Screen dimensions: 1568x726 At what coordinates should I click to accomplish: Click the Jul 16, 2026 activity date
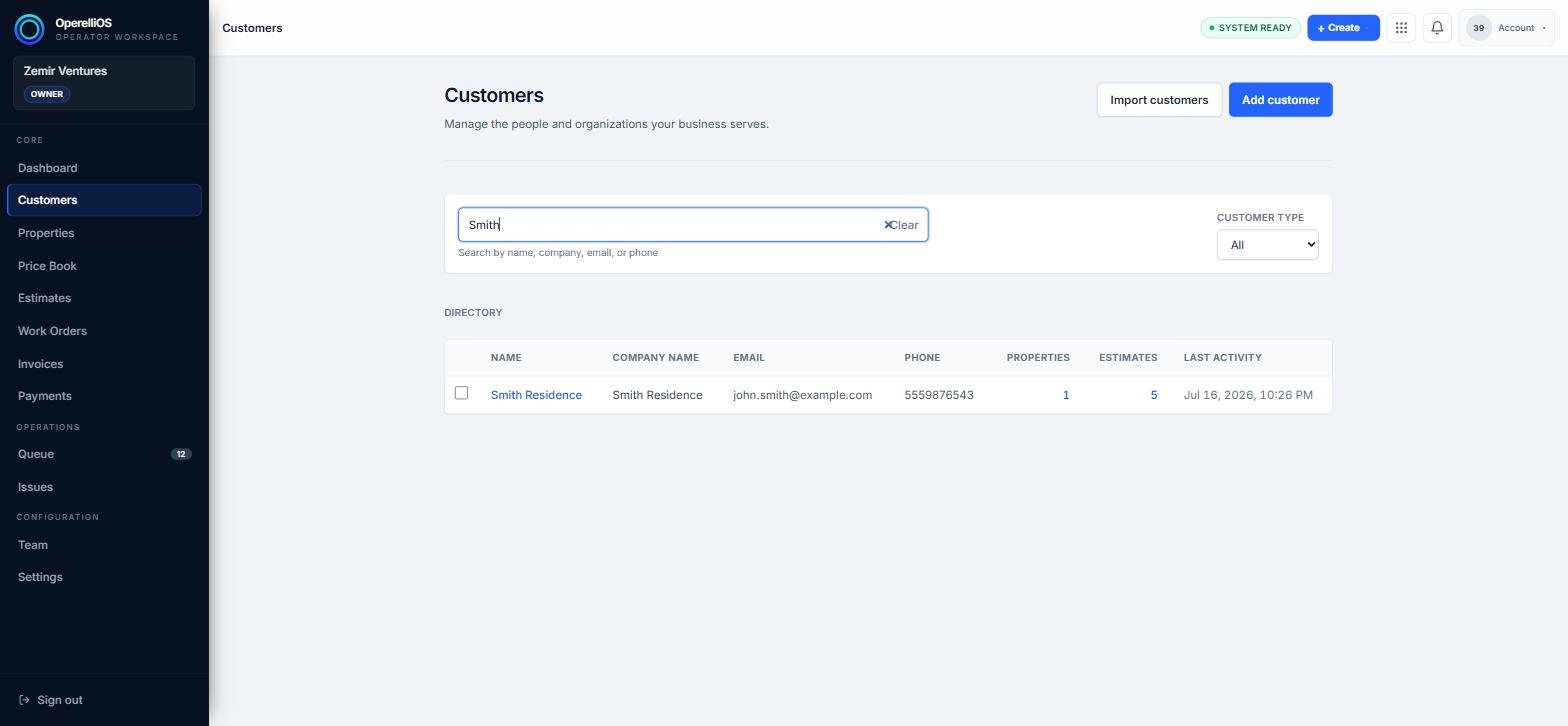tap(1248, 395)
